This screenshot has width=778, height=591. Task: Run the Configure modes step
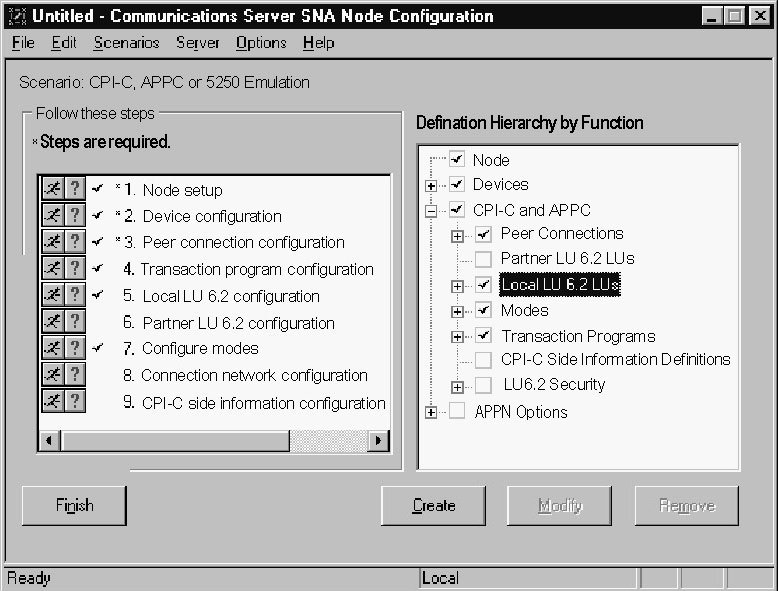(52, 348)
